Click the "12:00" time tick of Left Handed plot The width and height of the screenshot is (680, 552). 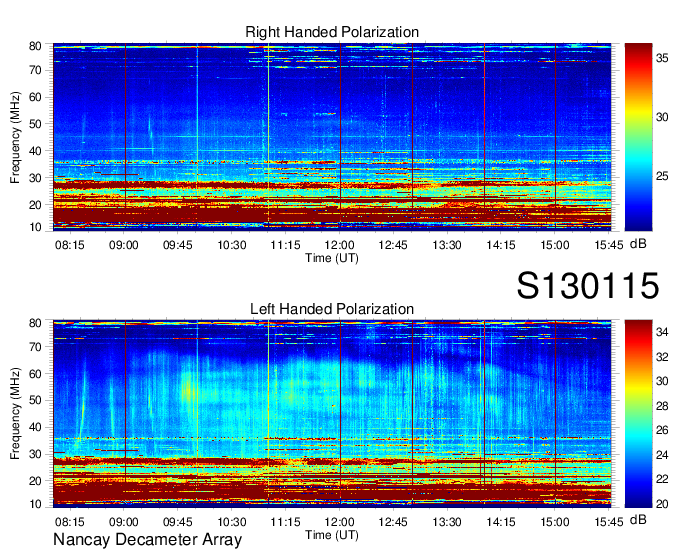(x=339, y=522)
